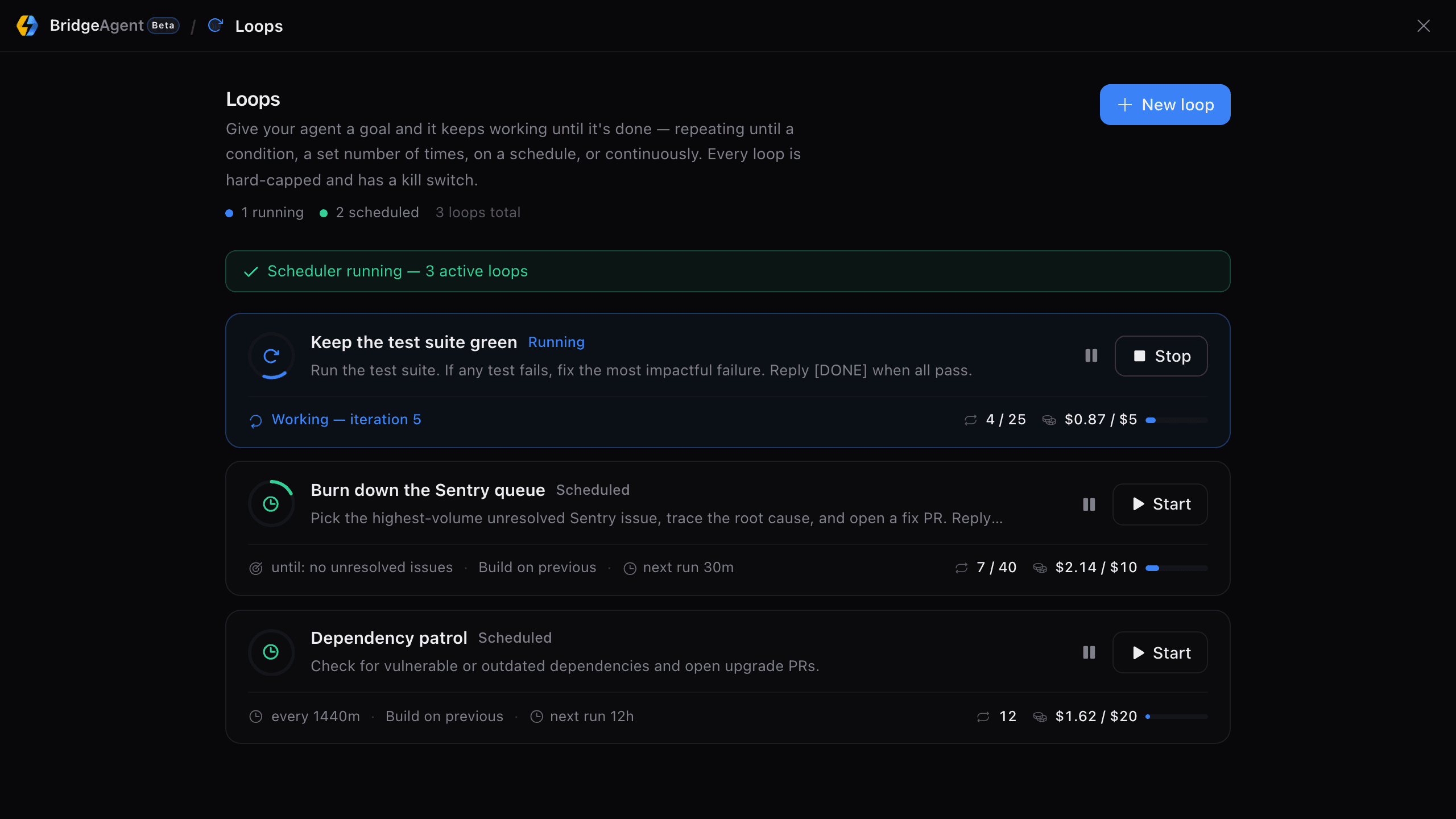Click Build on previous in Dependency patrol loop
Screen dimensions: 1456x819
click(444, 717)
